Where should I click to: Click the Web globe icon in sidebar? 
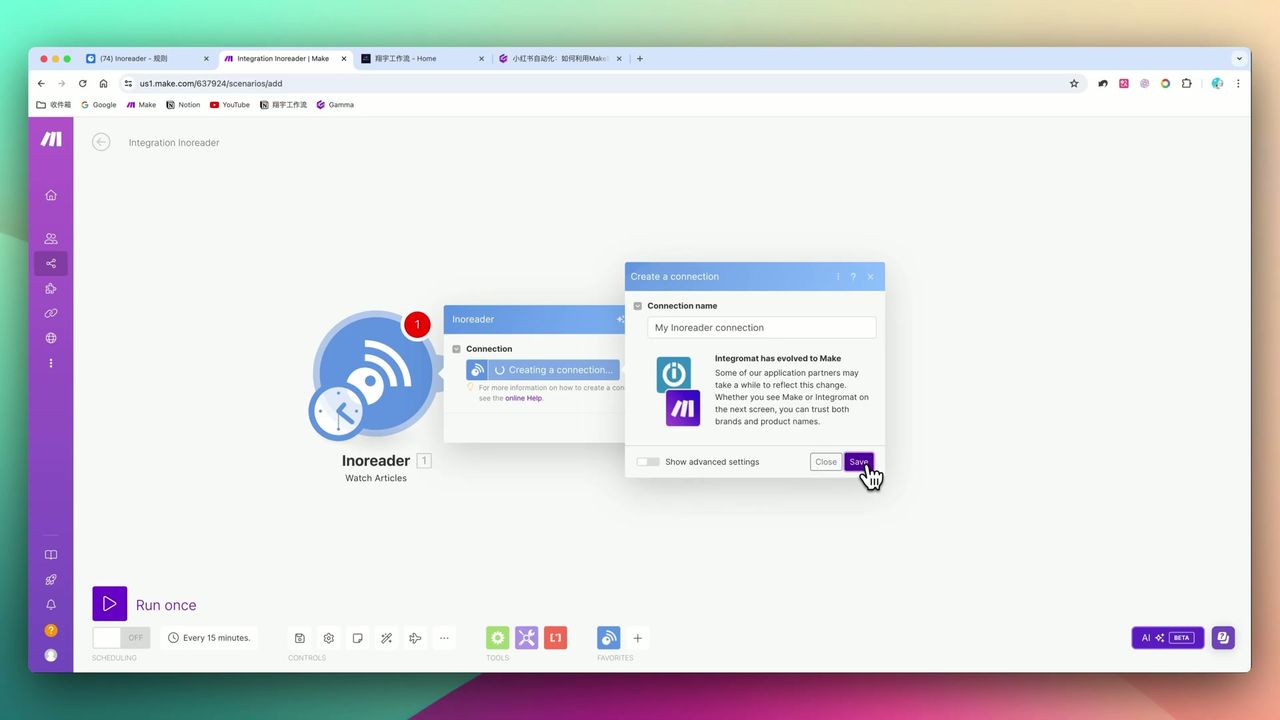(51, 338)
